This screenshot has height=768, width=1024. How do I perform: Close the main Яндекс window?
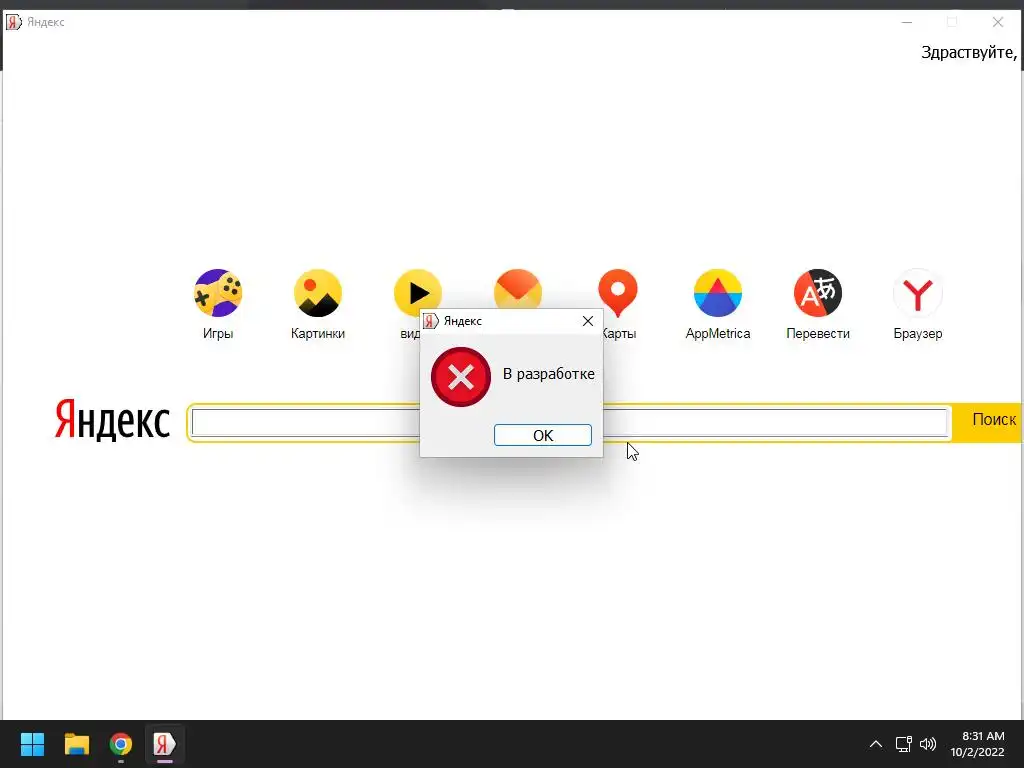(x=998, y=22)
